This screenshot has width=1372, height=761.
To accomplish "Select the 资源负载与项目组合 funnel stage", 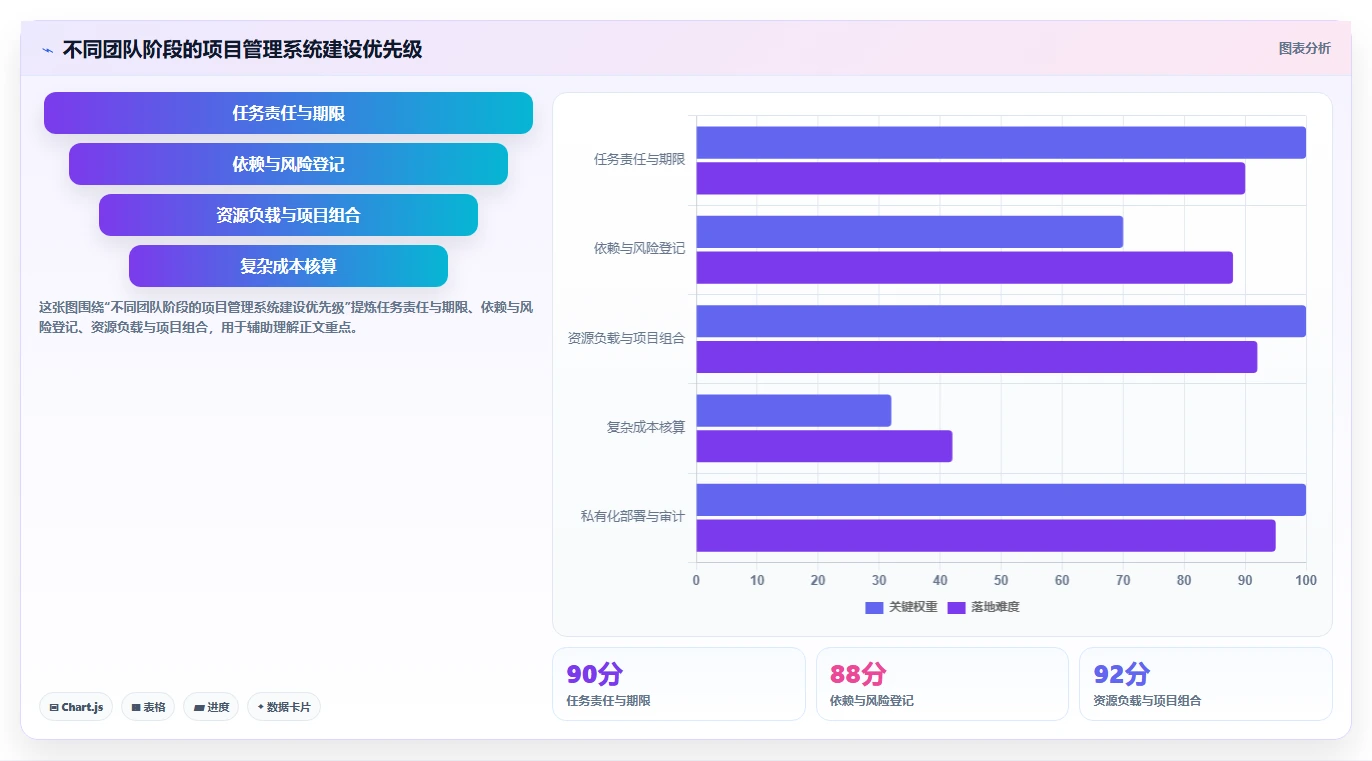I will pos(288,215).
